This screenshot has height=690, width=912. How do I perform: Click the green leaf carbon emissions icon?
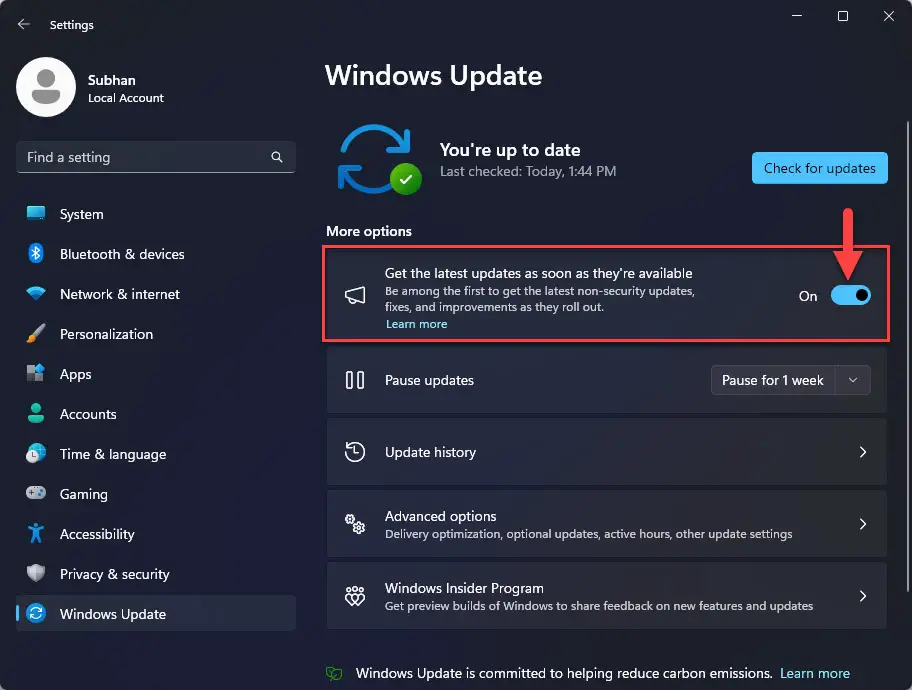tap(334, 674)
